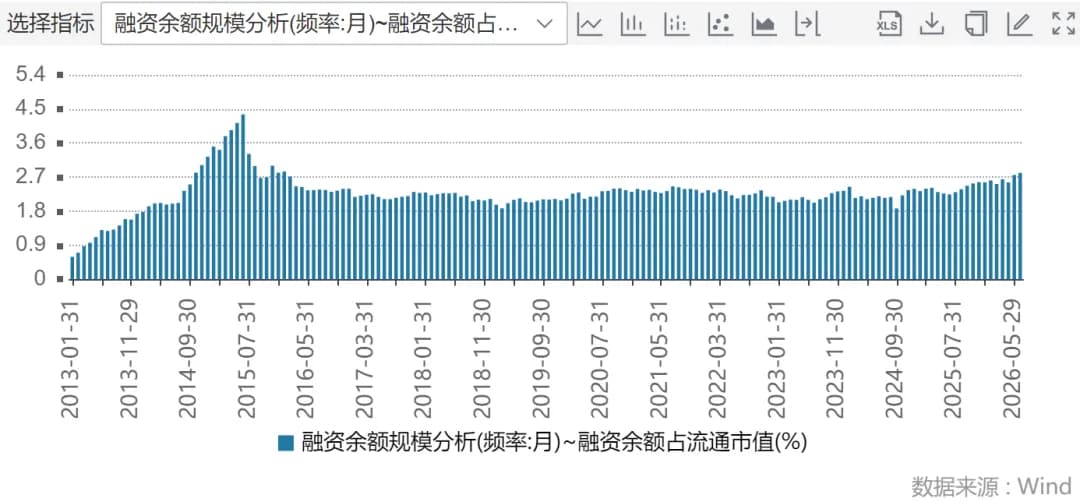Click the last bar at chart end
This screenshot has height=502, width=1080.
point(1020,226)
